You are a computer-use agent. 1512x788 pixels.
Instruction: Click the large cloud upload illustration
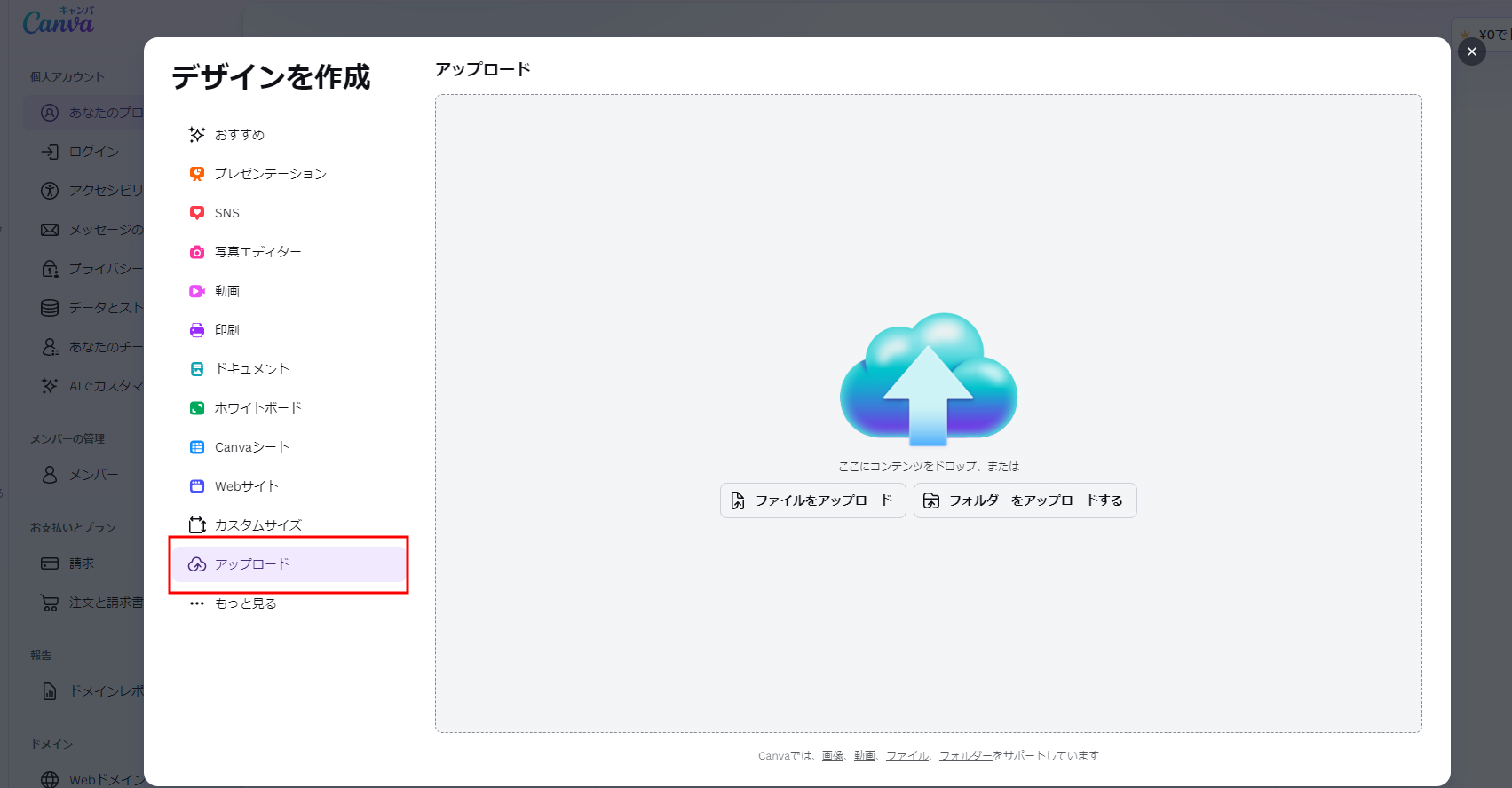click(x=929, y=379)
